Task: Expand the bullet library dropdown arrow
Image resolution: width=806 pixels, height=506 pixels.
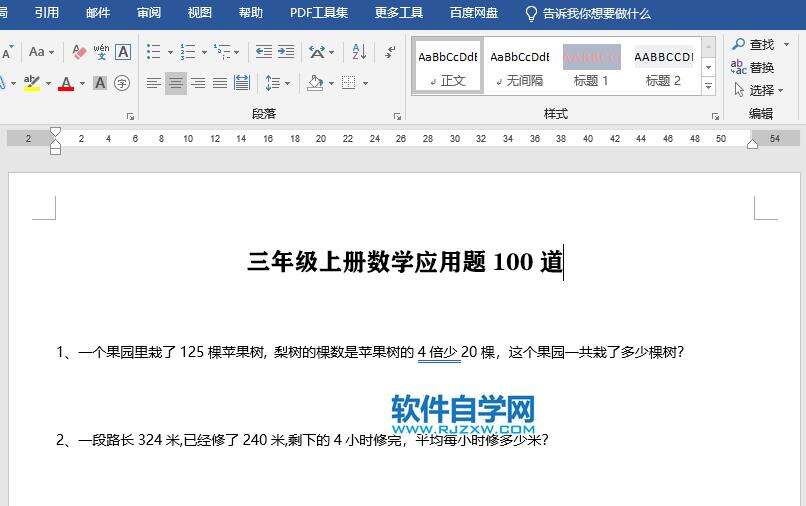Action: tap(170, 52)
